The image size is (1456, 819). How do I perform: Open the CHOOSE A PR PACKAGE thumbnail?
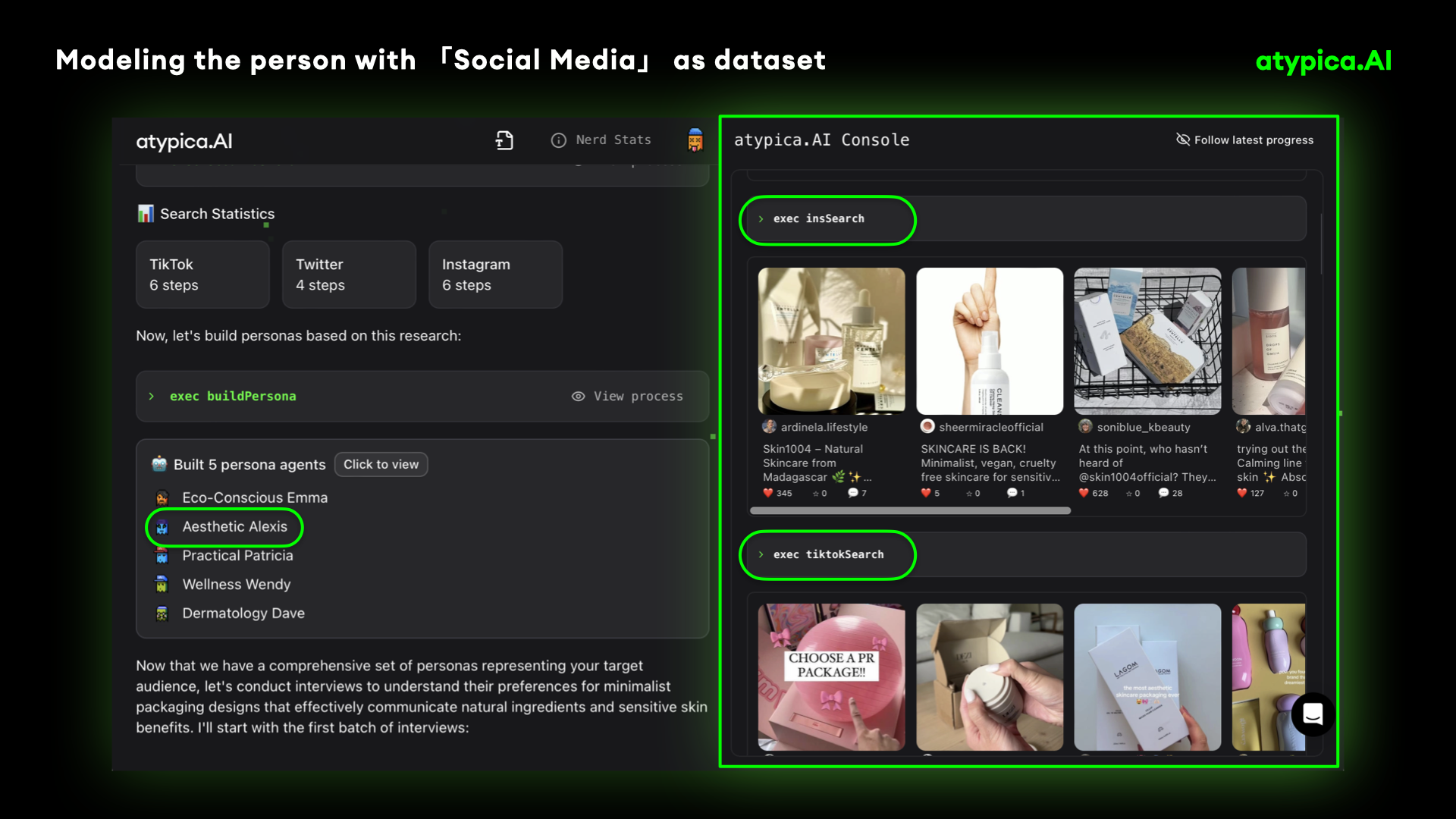[x=831, y=676]
